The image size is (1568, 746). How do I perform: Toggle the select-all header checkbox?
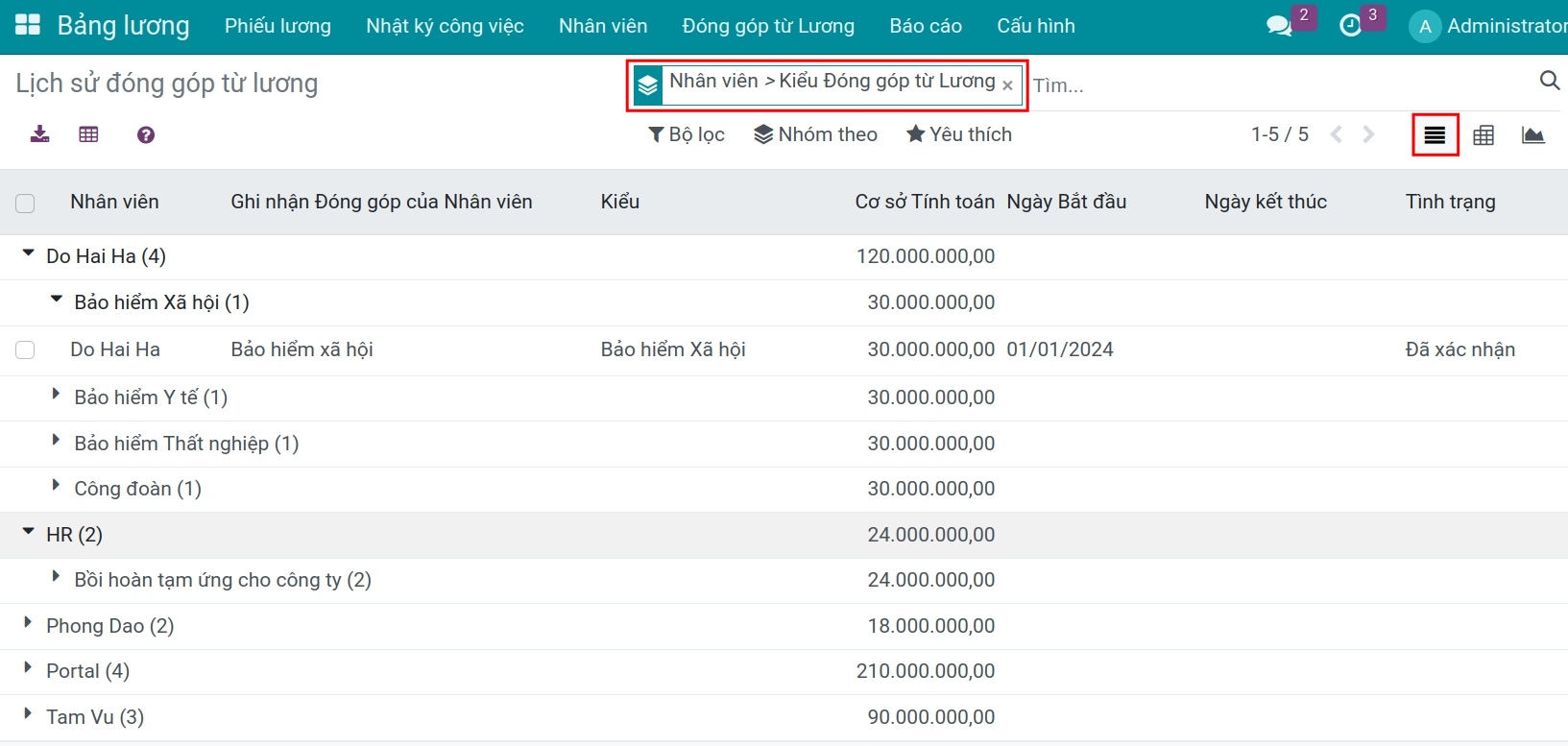coord(25,203)
